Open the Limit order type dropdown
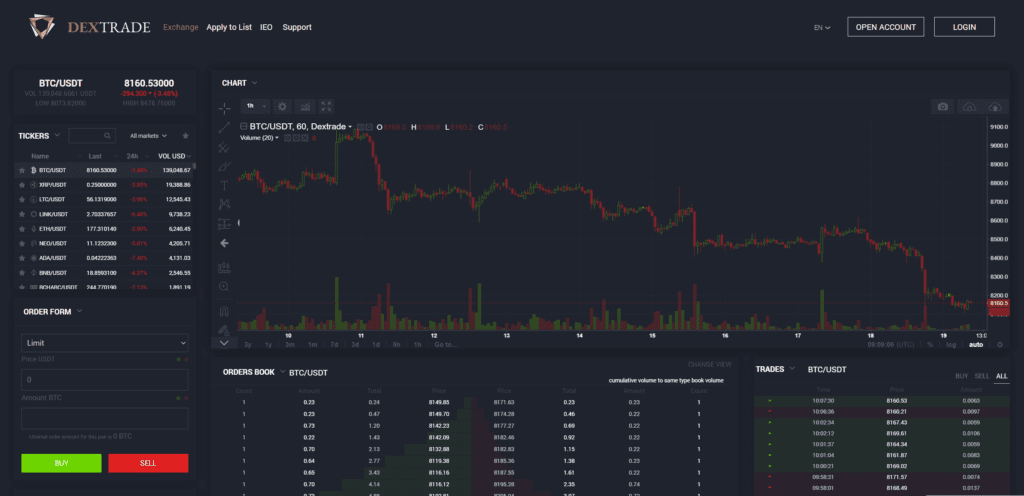Image resolution: width=1024 pixels, height=496 pixels. (x=104, y=343)
